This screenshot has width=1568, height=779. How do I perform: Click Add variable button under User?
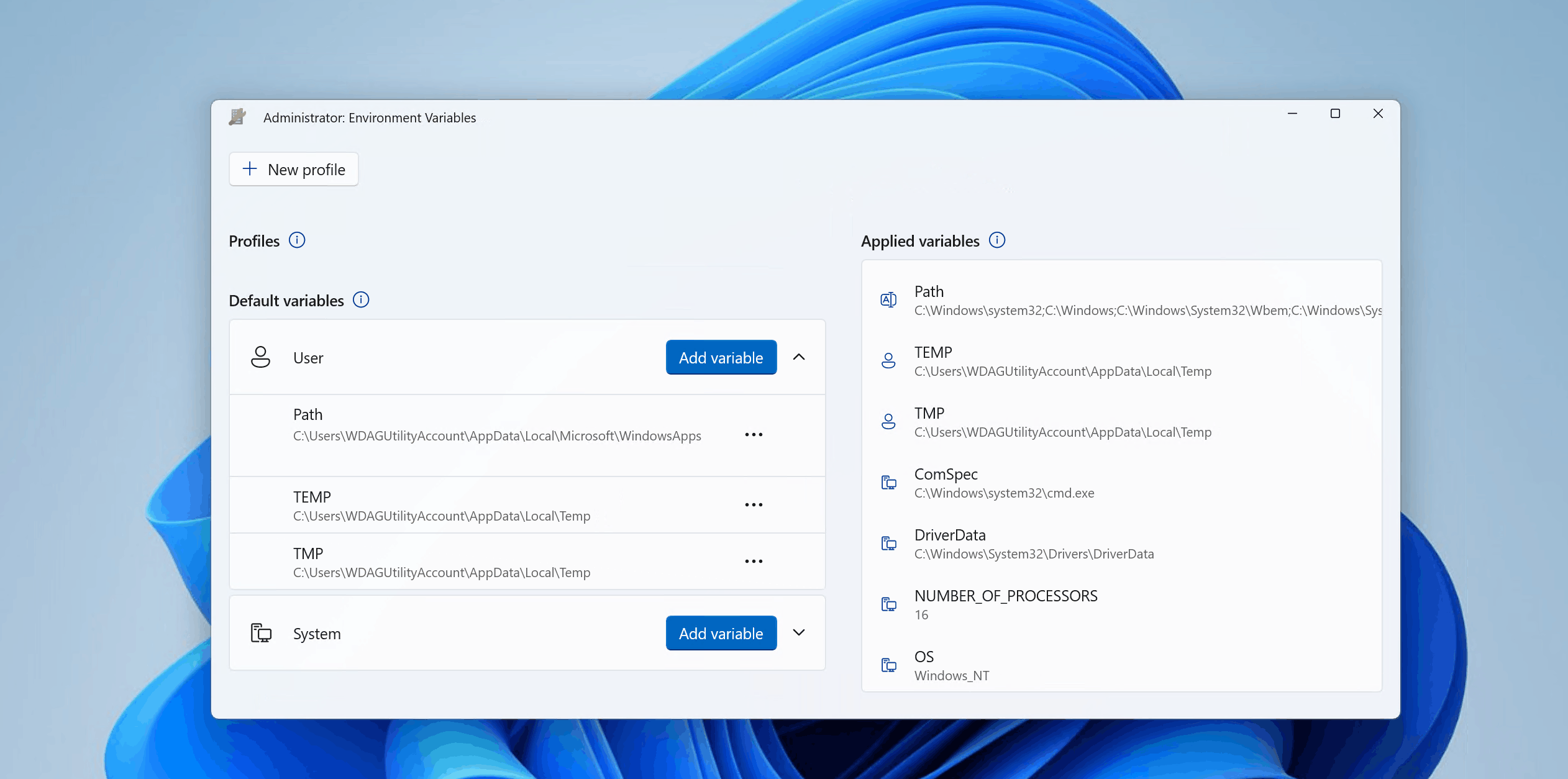click(x=720, y=357)
